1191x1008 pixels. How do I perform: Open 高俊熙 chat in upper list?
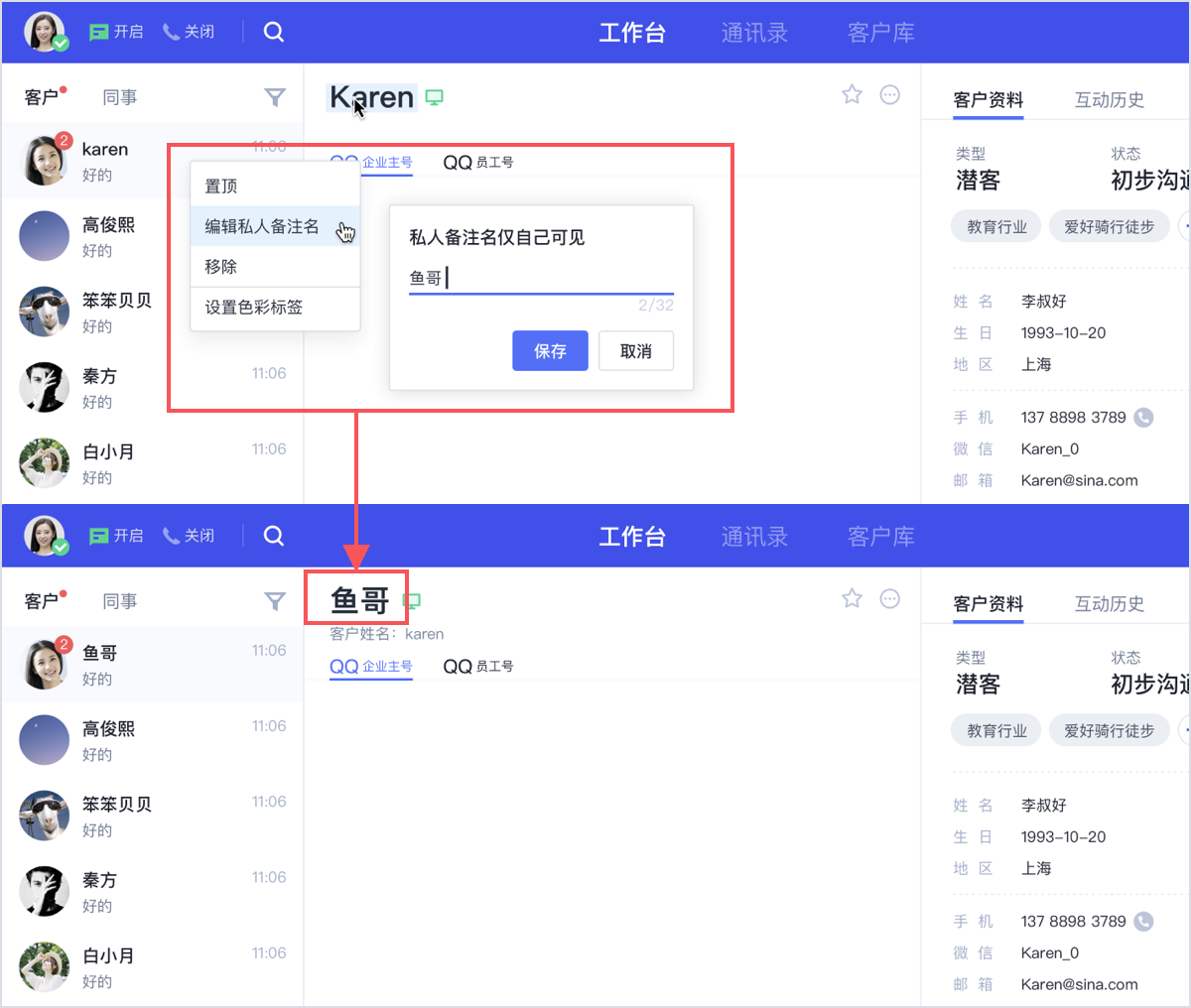pyautogui.click(x=152, y=236)
